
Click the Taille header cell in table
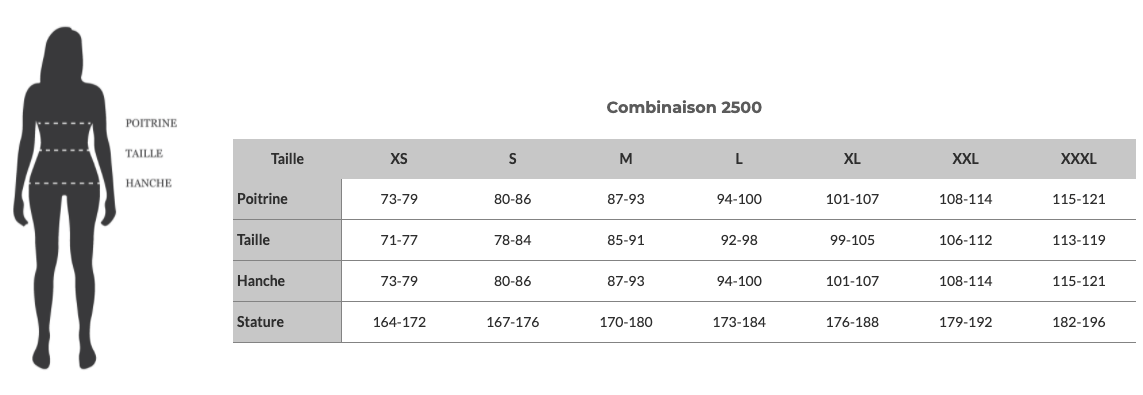point(287,159)
